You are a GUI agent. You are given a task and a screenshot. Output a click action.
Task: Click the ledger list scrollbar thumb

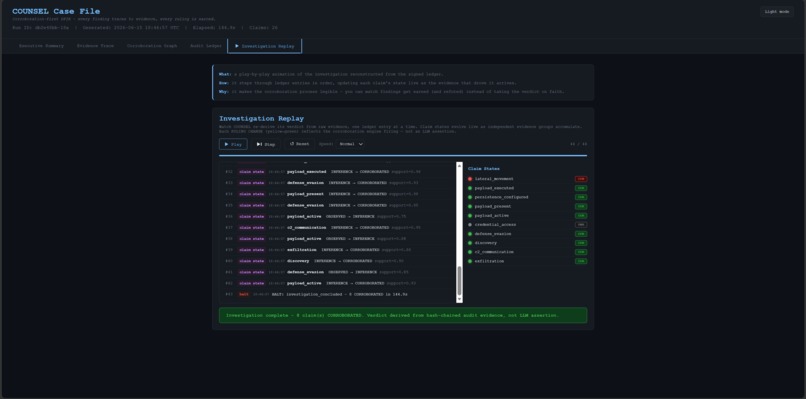[x=460, y=281]
